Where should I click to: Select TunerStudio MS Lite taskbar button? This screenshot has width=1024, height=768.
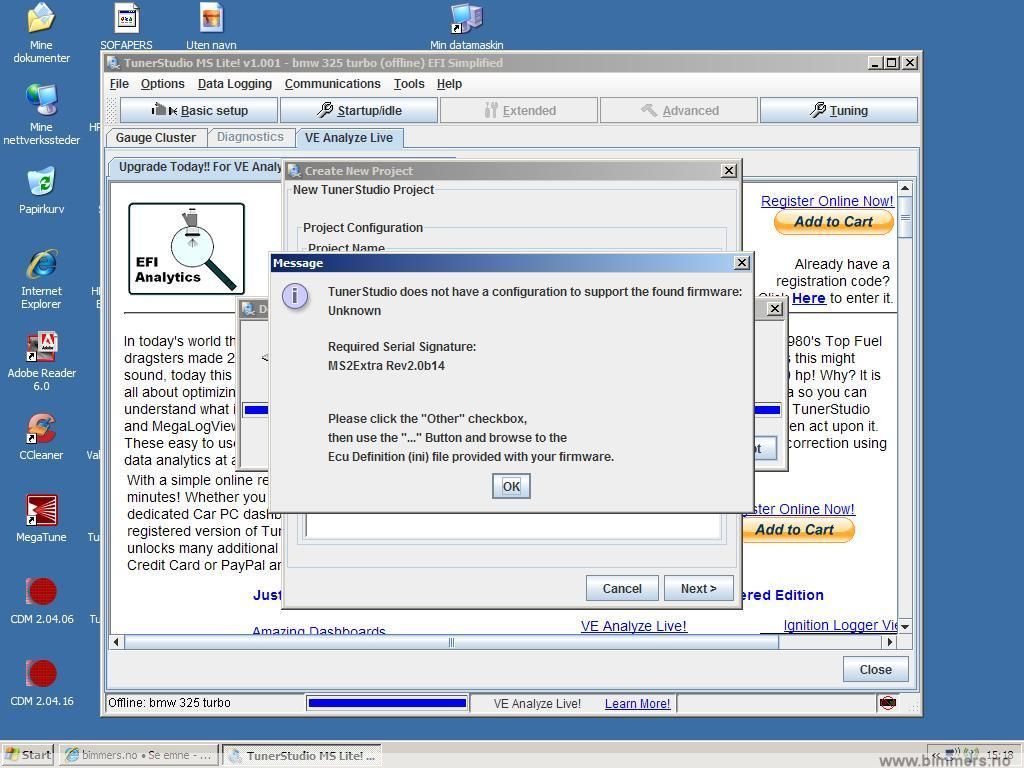(x=302, y=755)
